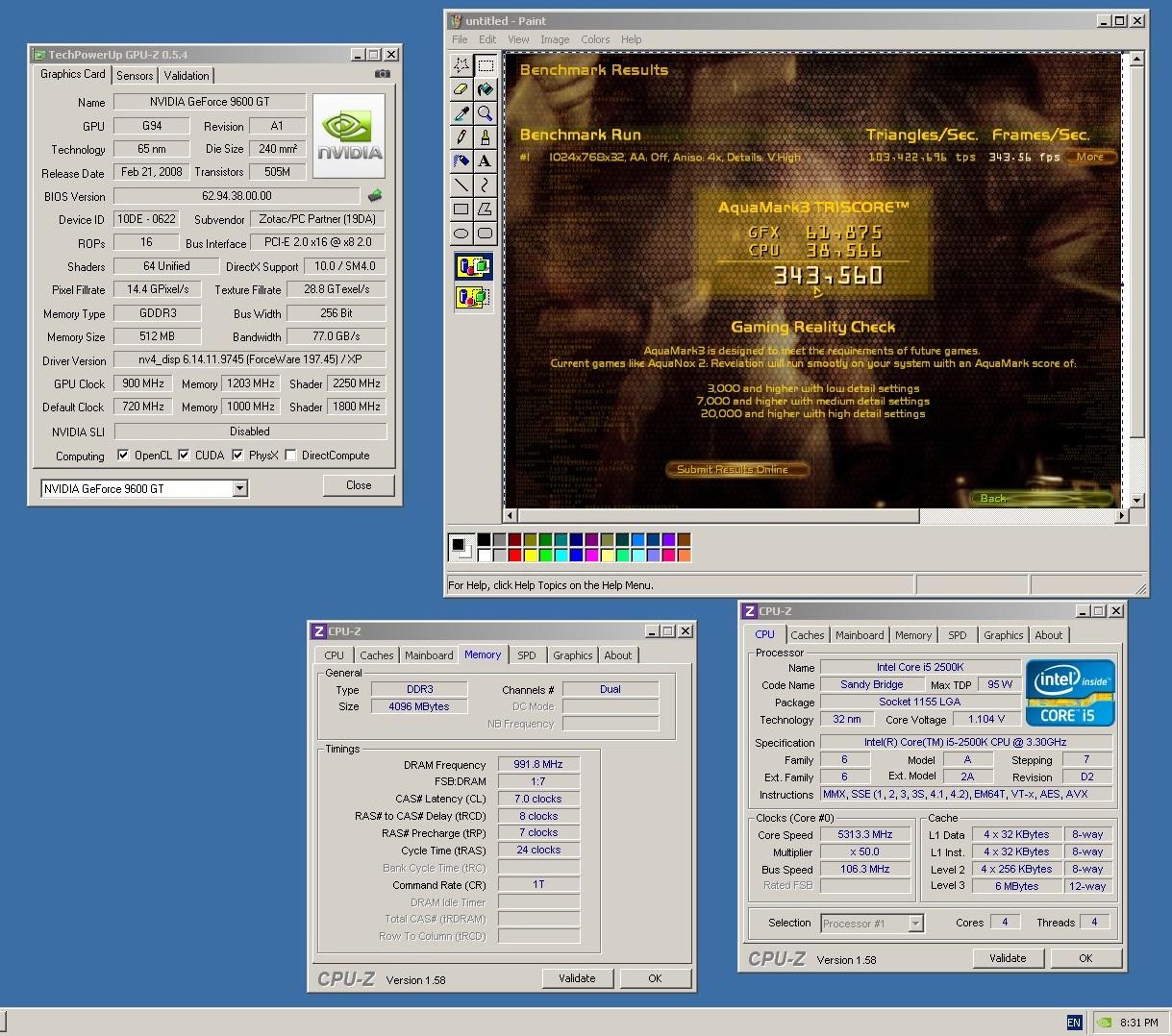Open the View menu in Paint
Viewport: 1172px width, 1036px height.
(518, 39)
